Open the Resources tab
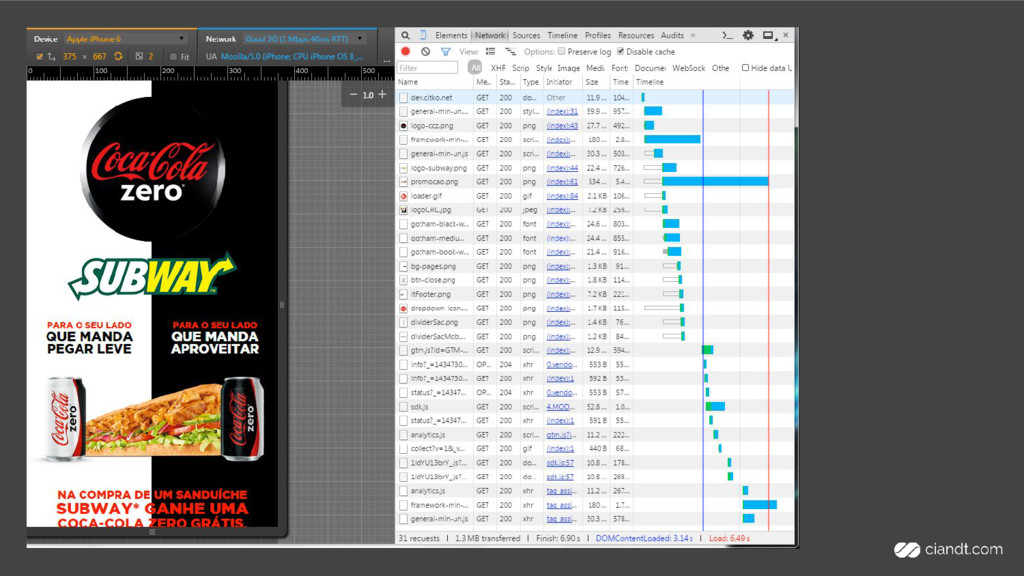 [635, 35]
